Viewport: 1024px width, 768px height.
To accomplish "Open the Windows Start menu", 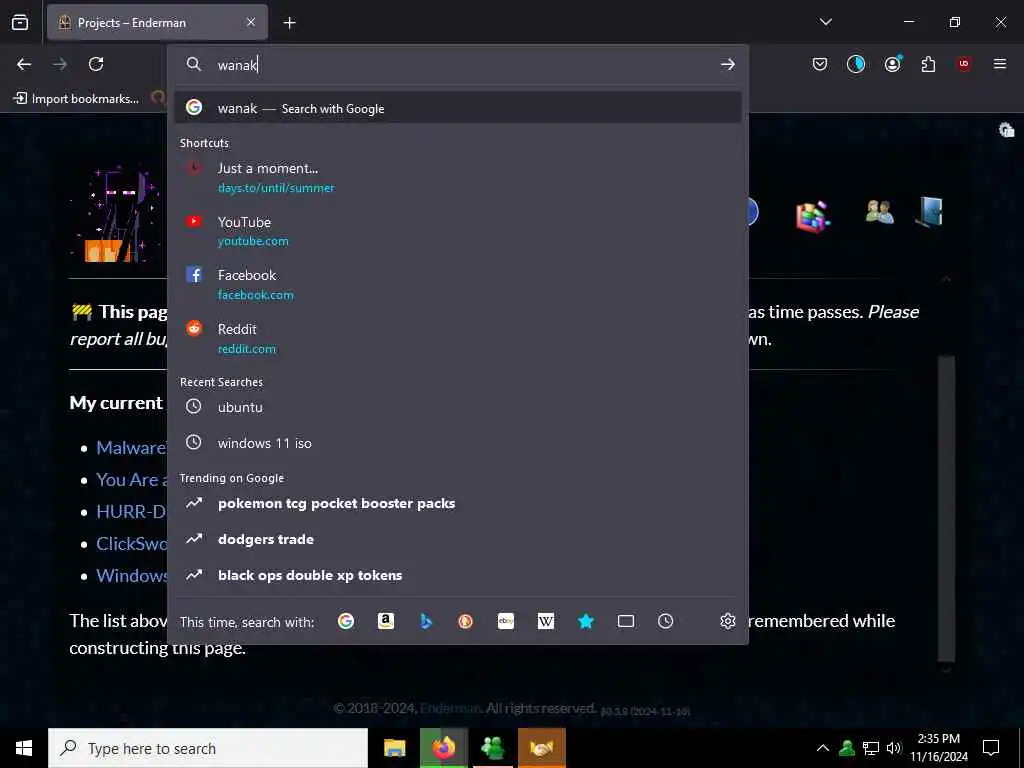I will [x=24, y=748].
